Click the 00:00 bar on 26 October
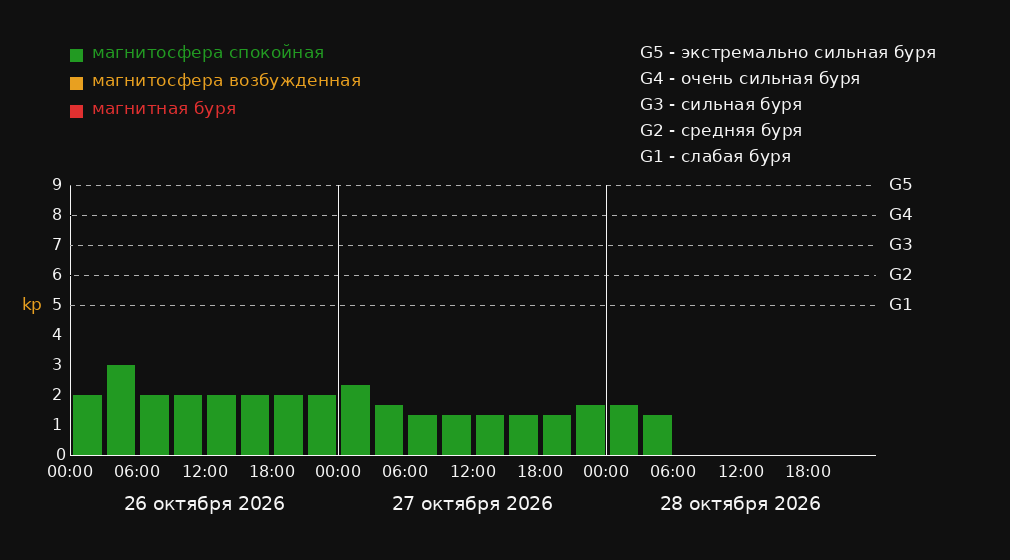Viewport: 1010px width, 560px height. click(x=88, y=425)
